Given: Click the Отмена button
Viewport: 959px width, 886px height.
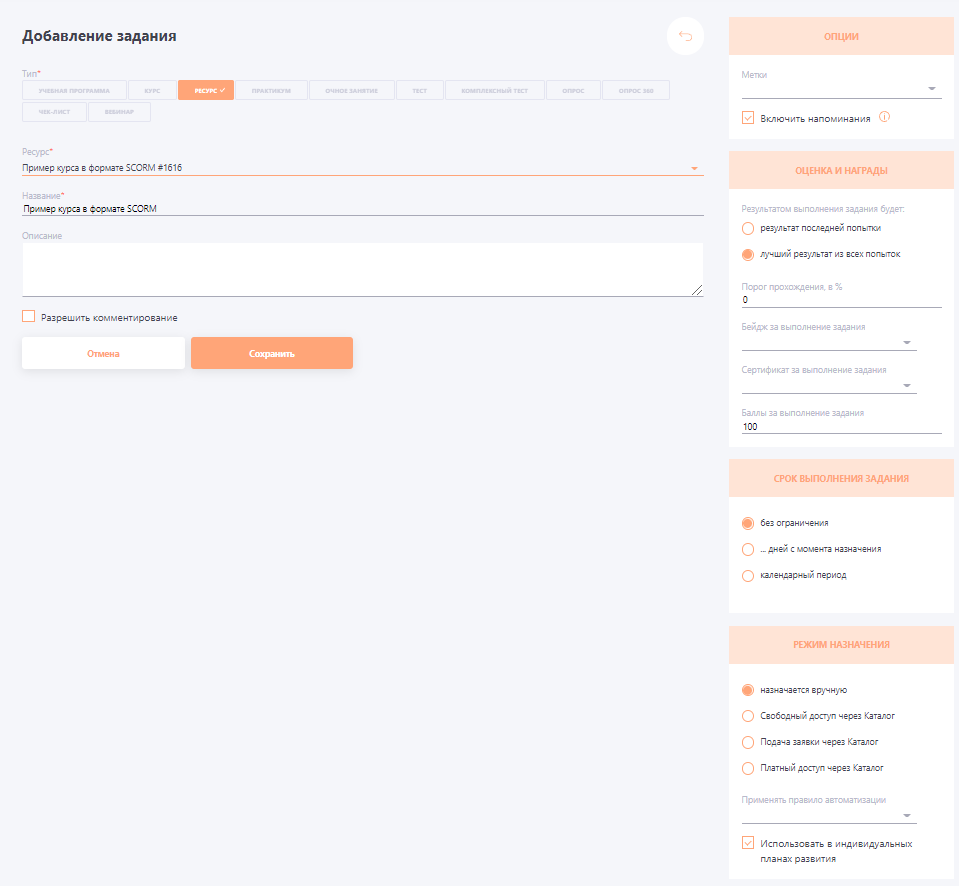Looking at the screenshot, I should pyautogui.click(x=102, y=352).
